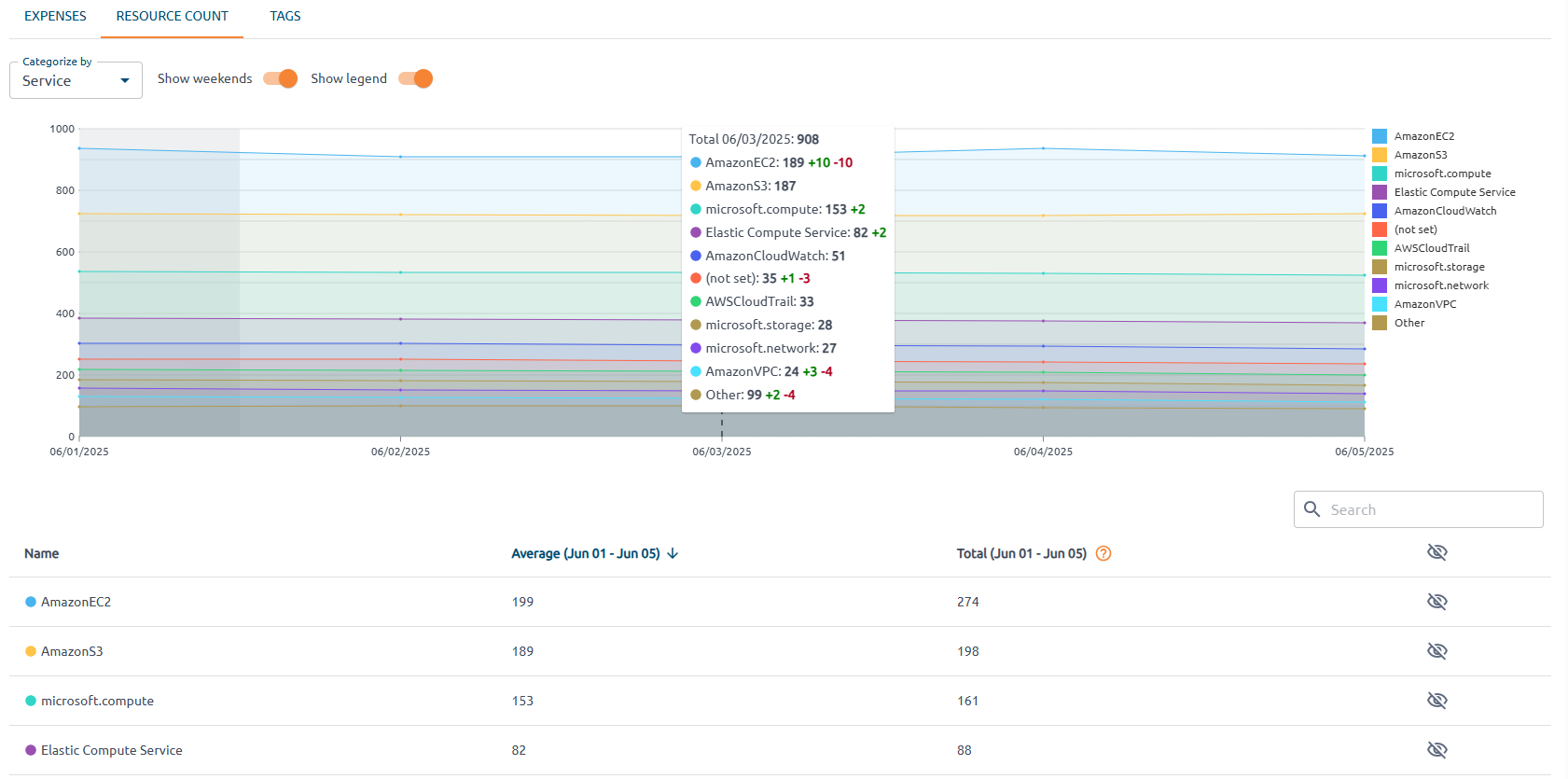Click AmazonS3 total value 198
The height and width of the screenshot is (779, 1568).
(968, 651)
